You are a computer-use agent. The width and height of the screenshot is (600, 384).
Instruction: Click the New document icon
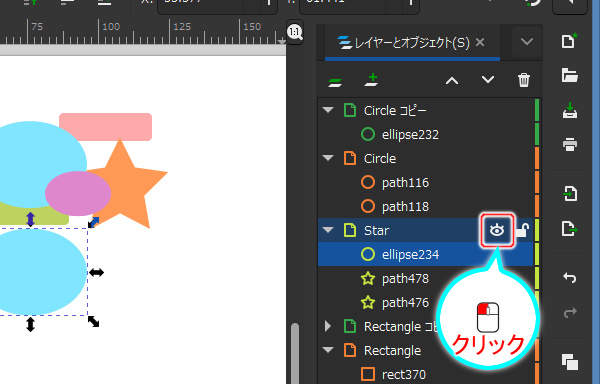[569, 41]
